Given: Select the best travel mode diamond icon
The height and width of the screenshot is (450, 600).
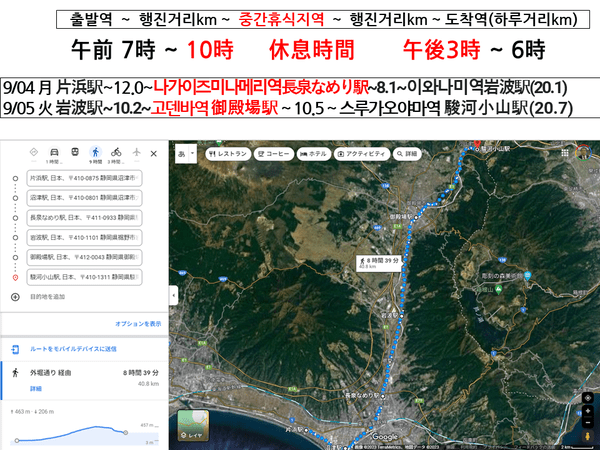Looking at the screenshot, I should 34,152.
